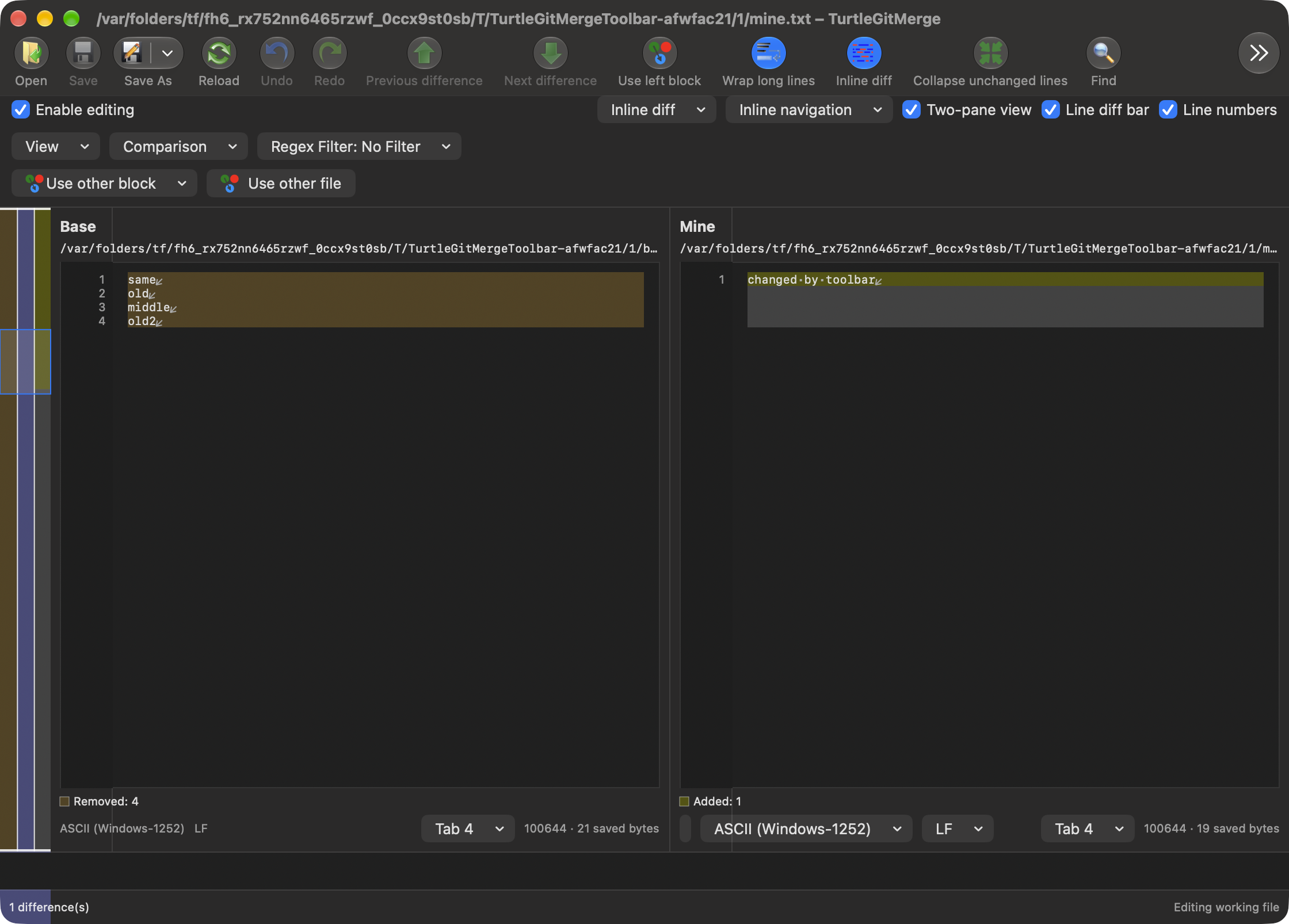Open the Comparison menu
The width and height of the screenshot is (1289, 924).
[178, 147]
